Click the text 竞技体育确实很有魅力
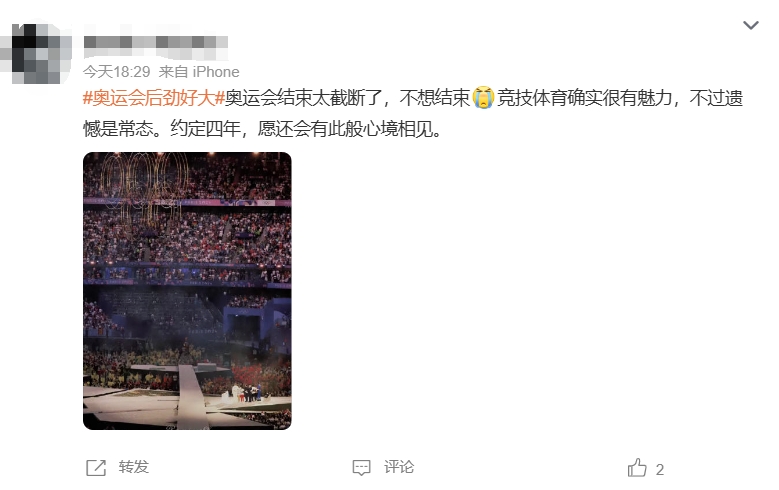The image size is (779, 490). [x=585, y=98]
